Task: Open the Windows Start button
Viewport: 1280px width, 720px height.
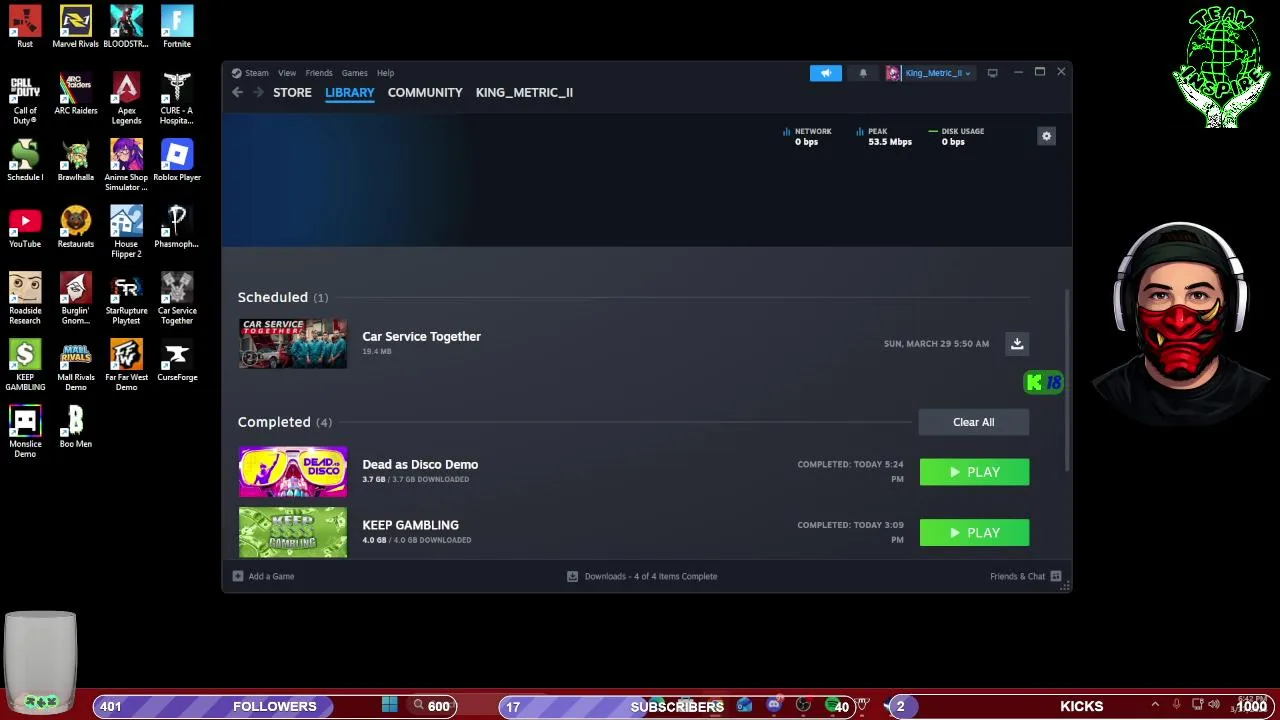Action: (389, 706)
